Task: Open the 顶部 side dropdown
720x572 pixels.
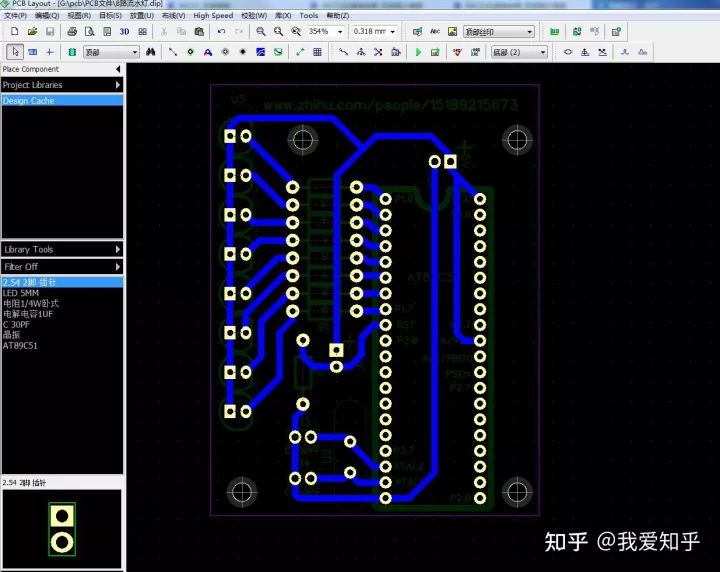Action: 135,52
